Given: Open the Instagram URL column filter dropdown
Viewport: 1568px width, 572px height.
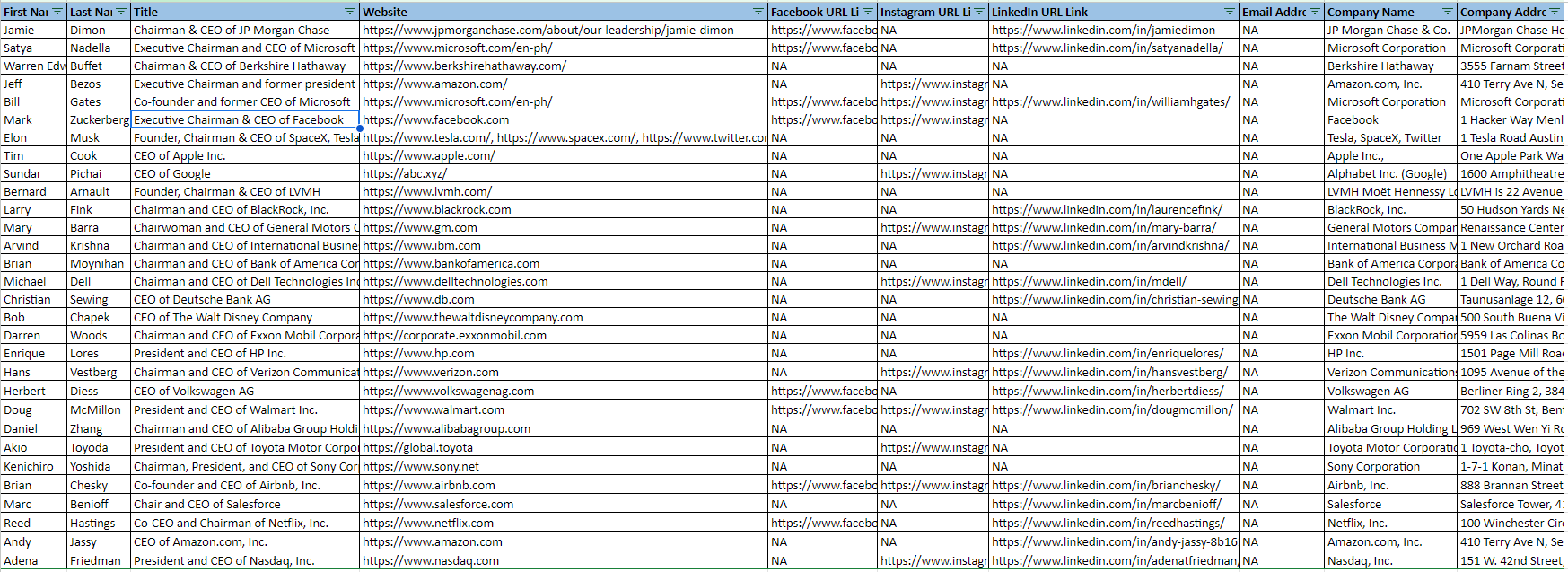Looking at the screenshot, I should 979,12.
